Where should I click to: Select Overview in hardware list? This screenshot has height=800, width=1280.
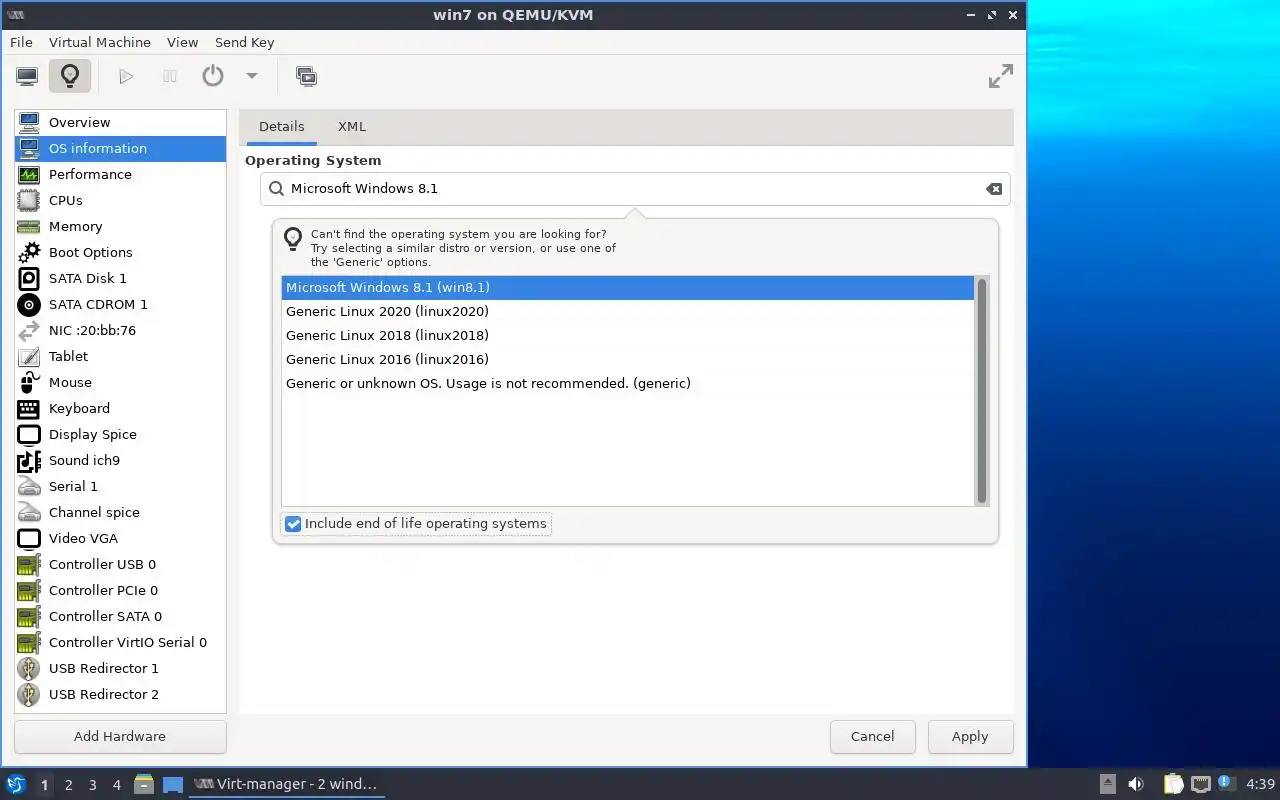point(120,122)
